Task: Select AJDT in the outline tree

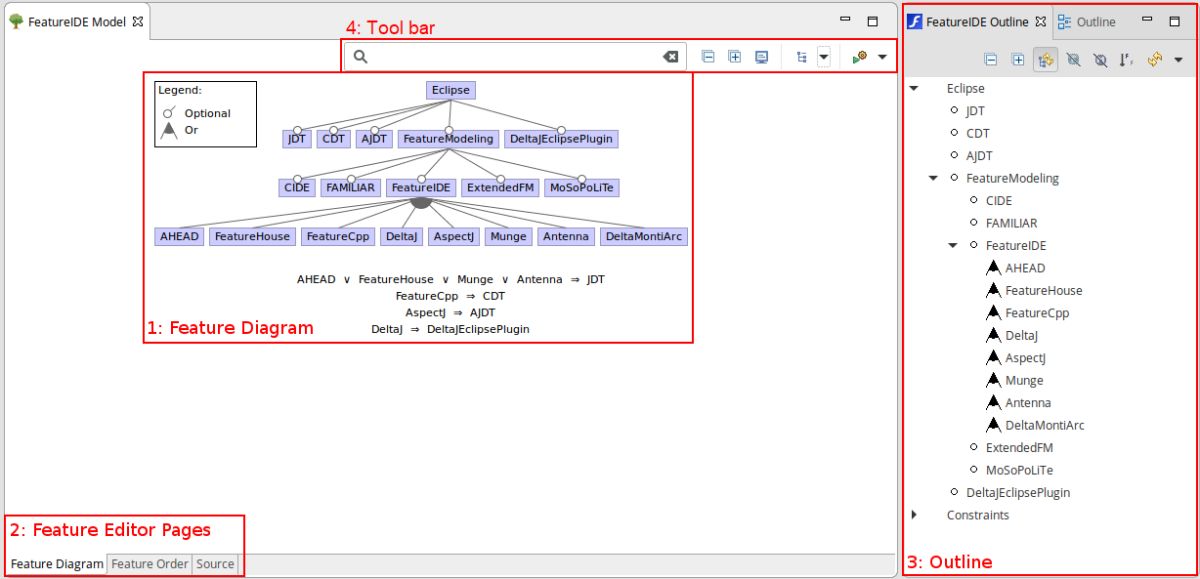Action: 979,156
